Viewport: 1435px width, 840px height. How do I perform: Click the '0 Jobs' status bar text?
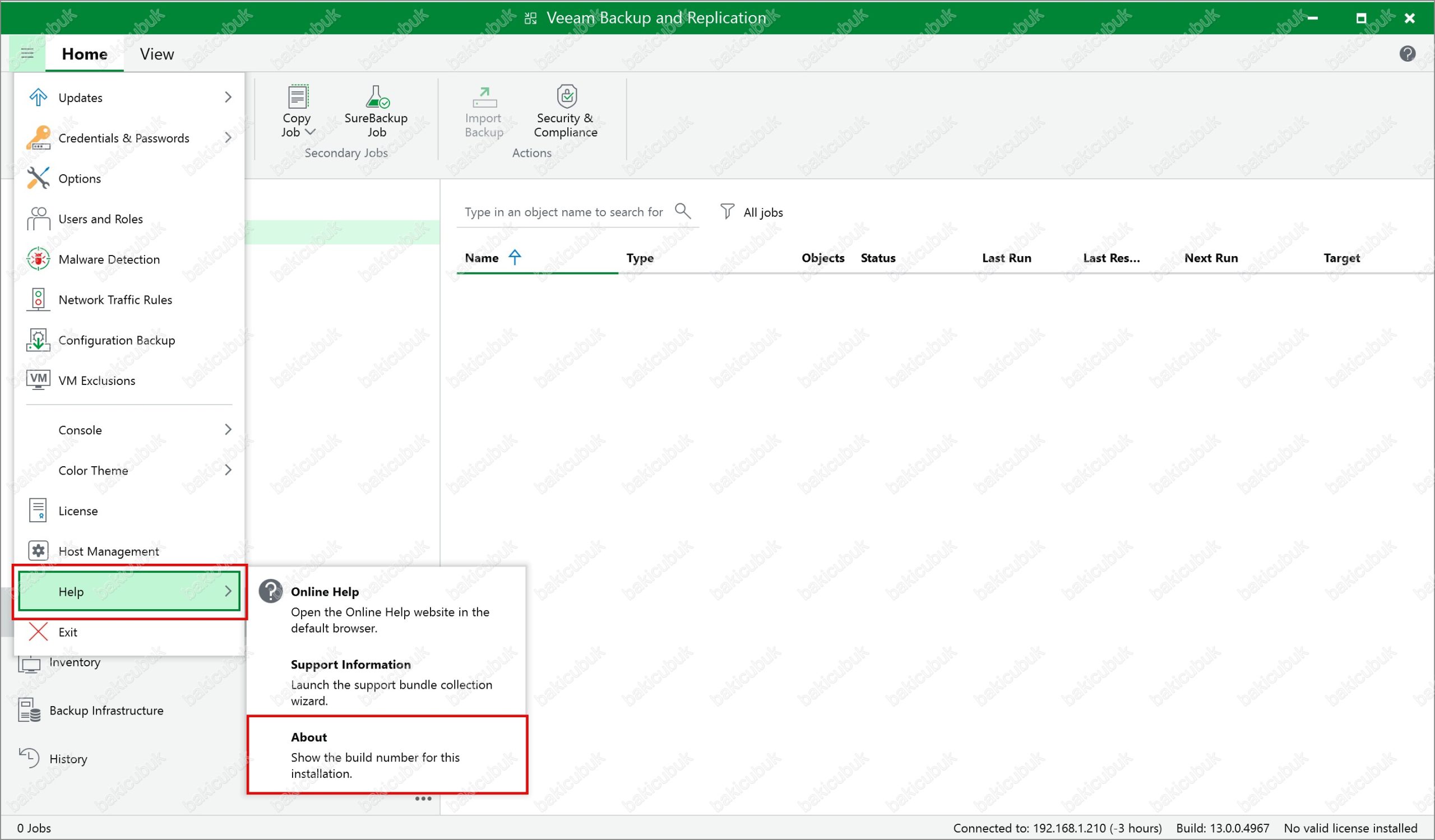(x=34, y=828)
